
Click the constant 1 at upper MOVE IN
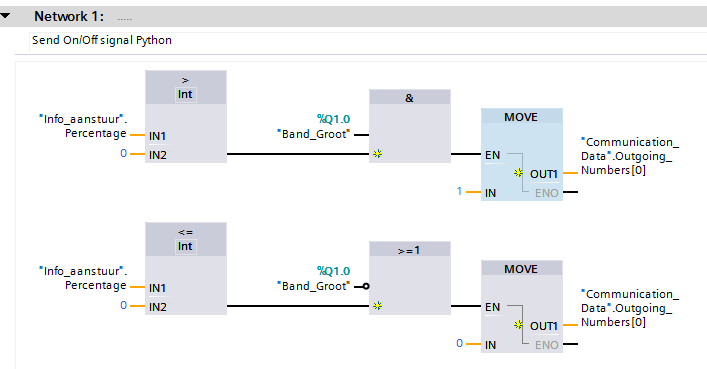(459, 191)
